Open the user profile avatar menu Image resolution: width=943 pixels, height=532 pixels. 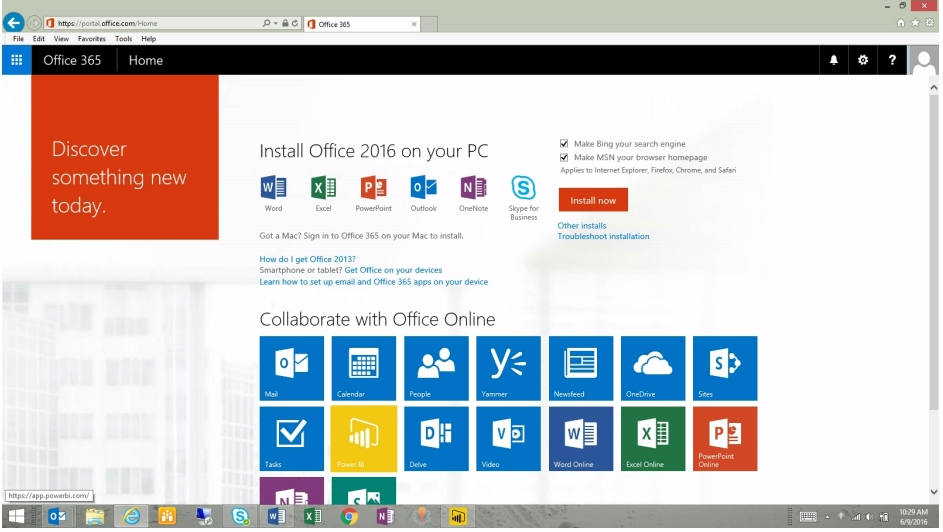[x=924, y=60]
